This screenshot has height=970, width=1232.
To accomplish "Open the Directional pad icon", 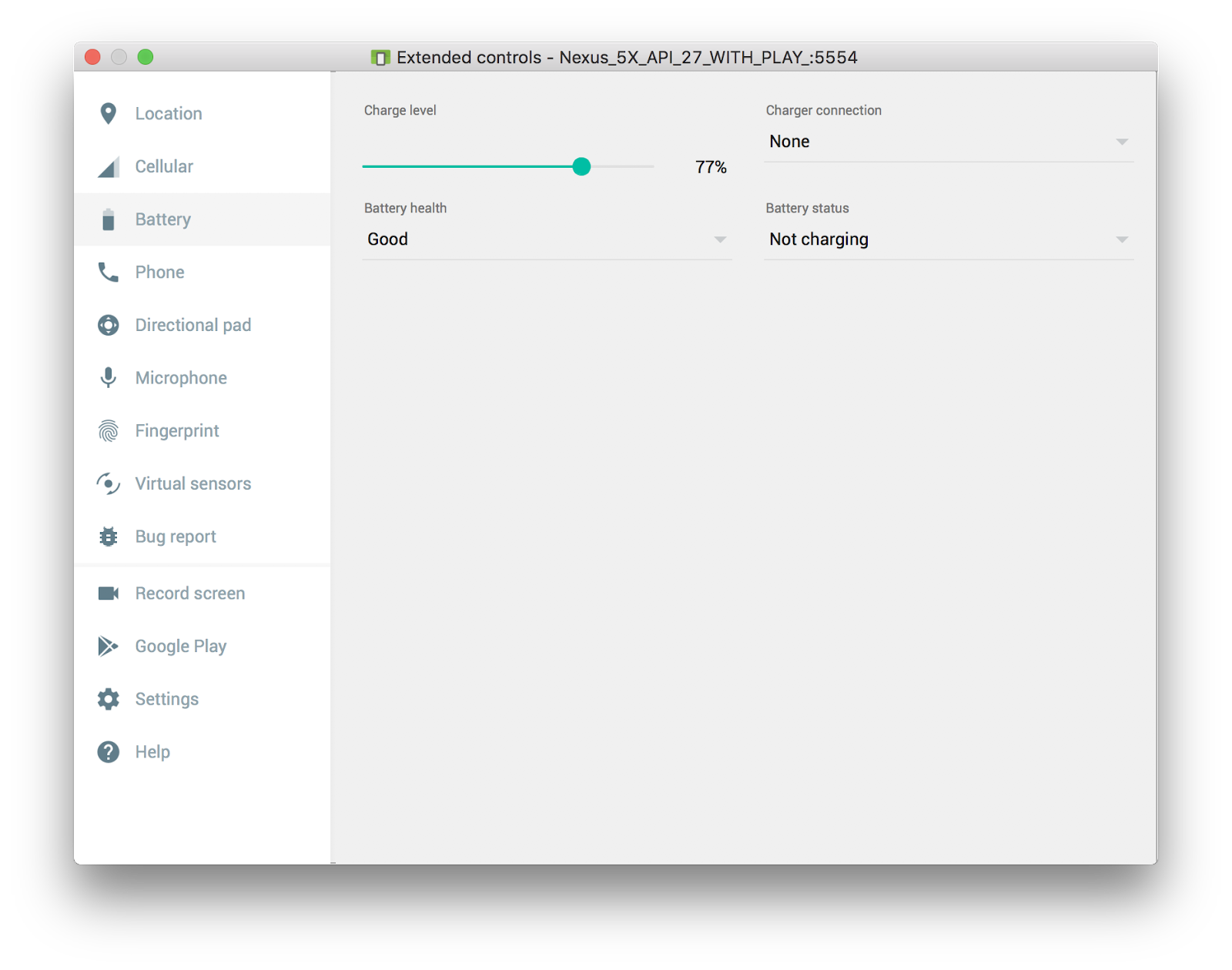I will click(109, 326).
